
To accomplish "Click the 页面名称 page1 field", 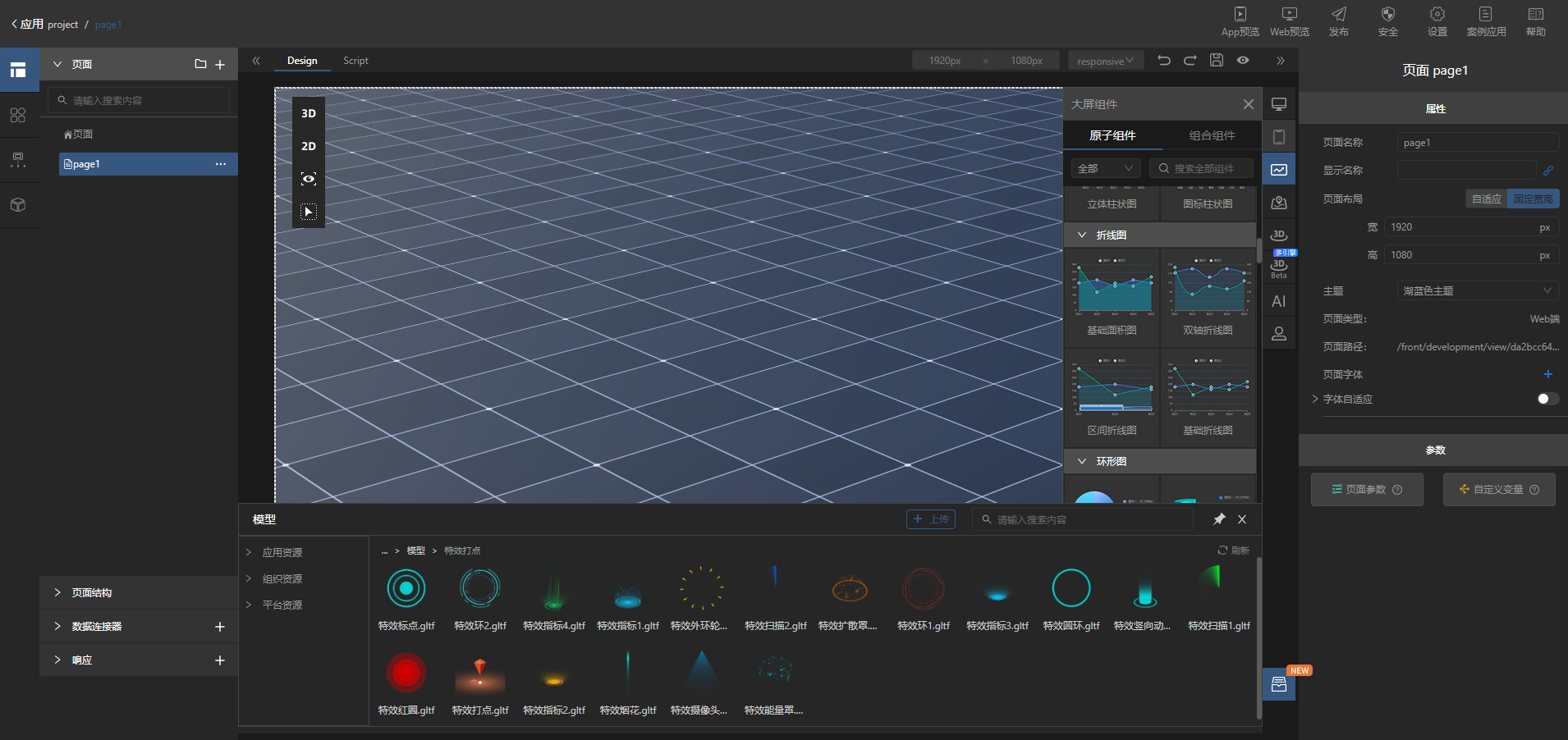I will [x=1478, y=143].
